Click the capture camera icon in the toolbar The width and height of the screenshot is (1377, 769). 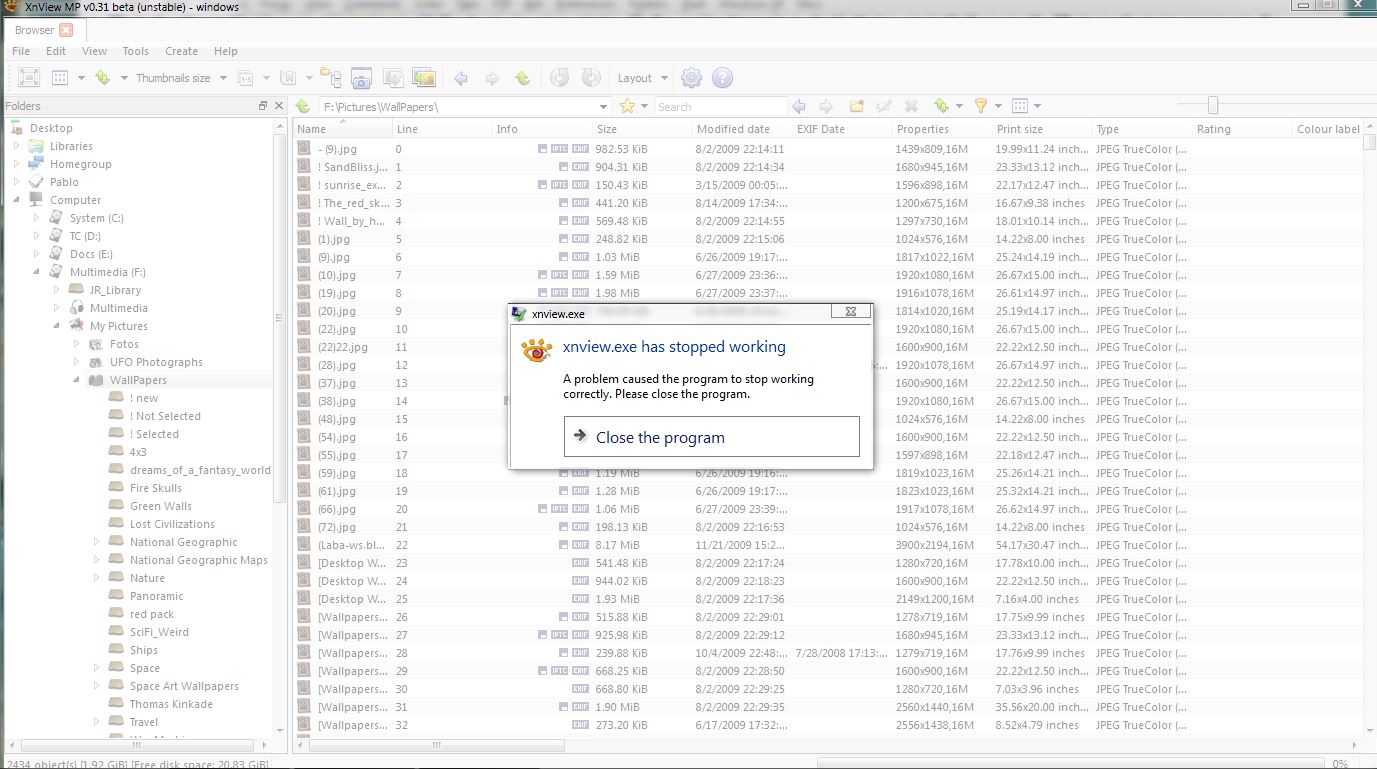pyautogui.click(x=361, y=78)
